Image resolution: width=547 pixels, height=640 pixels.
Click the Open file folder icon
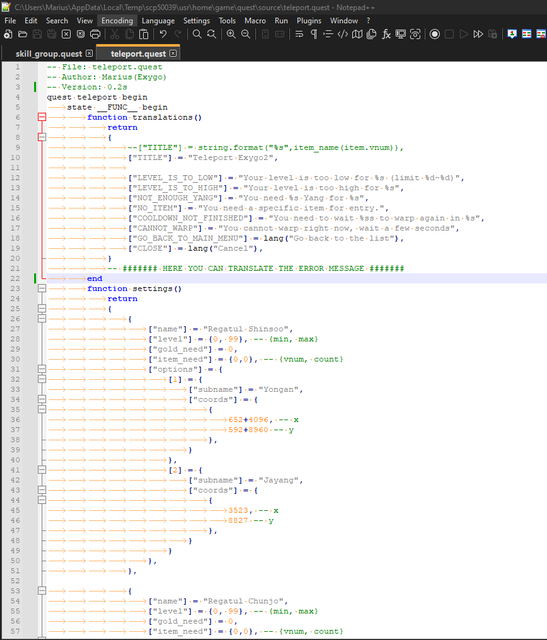22,34
